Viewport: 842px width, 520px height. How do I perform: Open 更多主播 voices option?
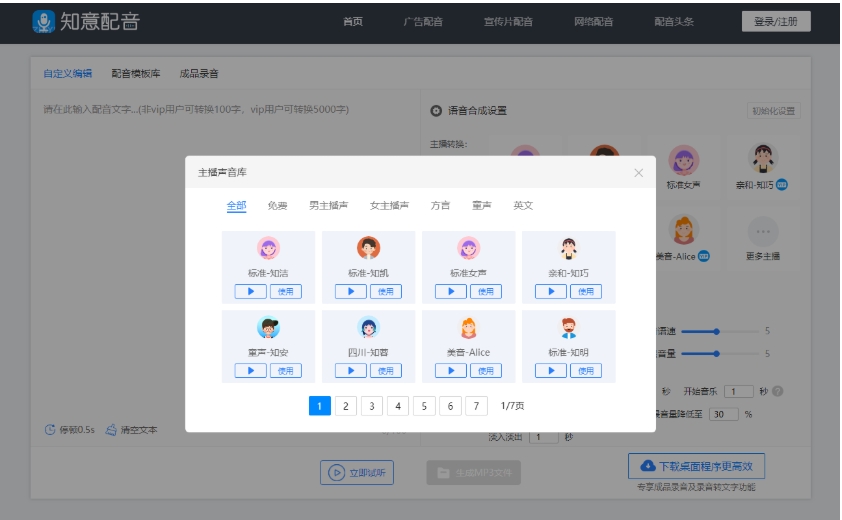coord(763,239)
